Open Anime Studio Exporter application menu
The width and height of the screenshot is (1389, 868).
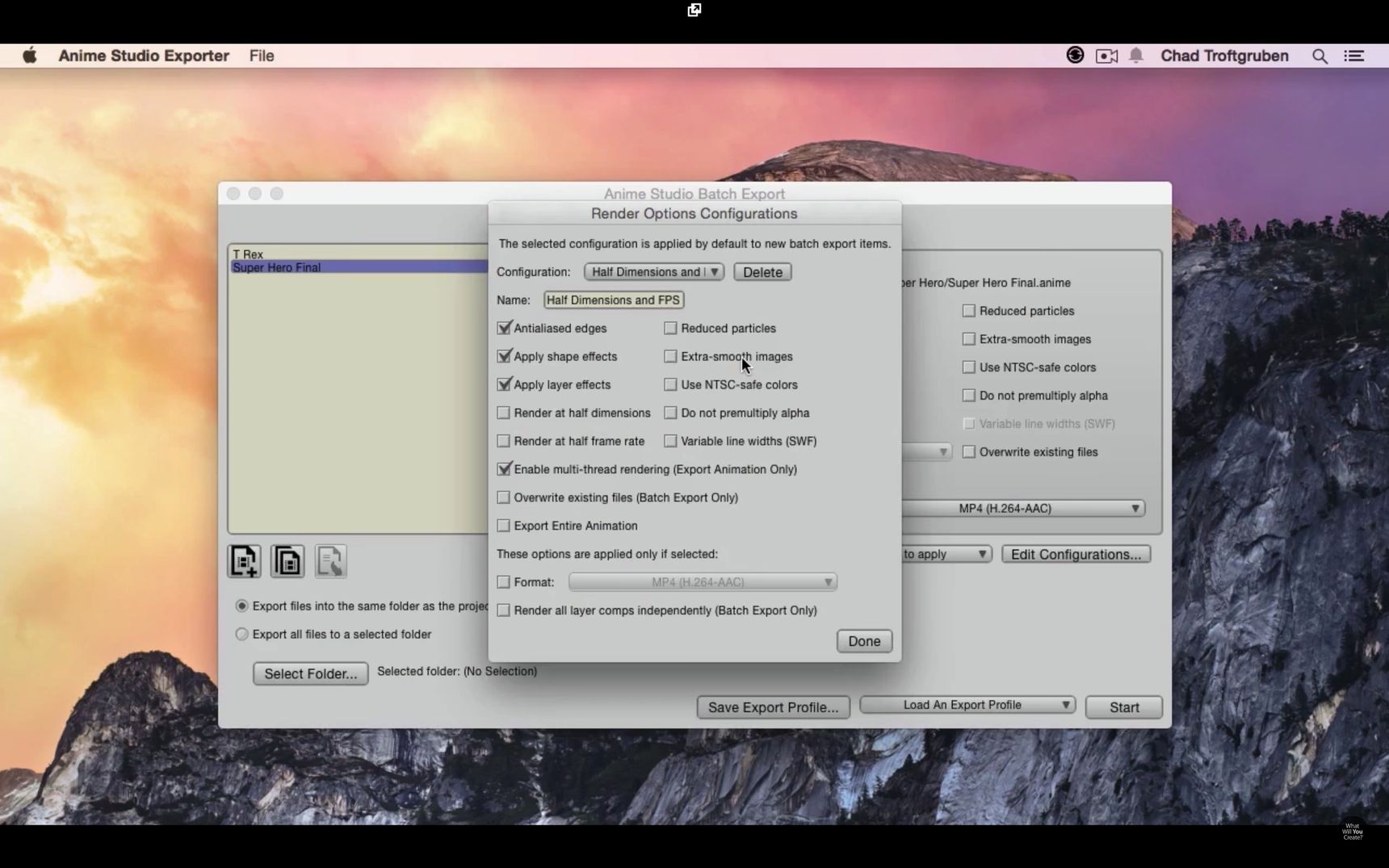(x=144, y=56)
